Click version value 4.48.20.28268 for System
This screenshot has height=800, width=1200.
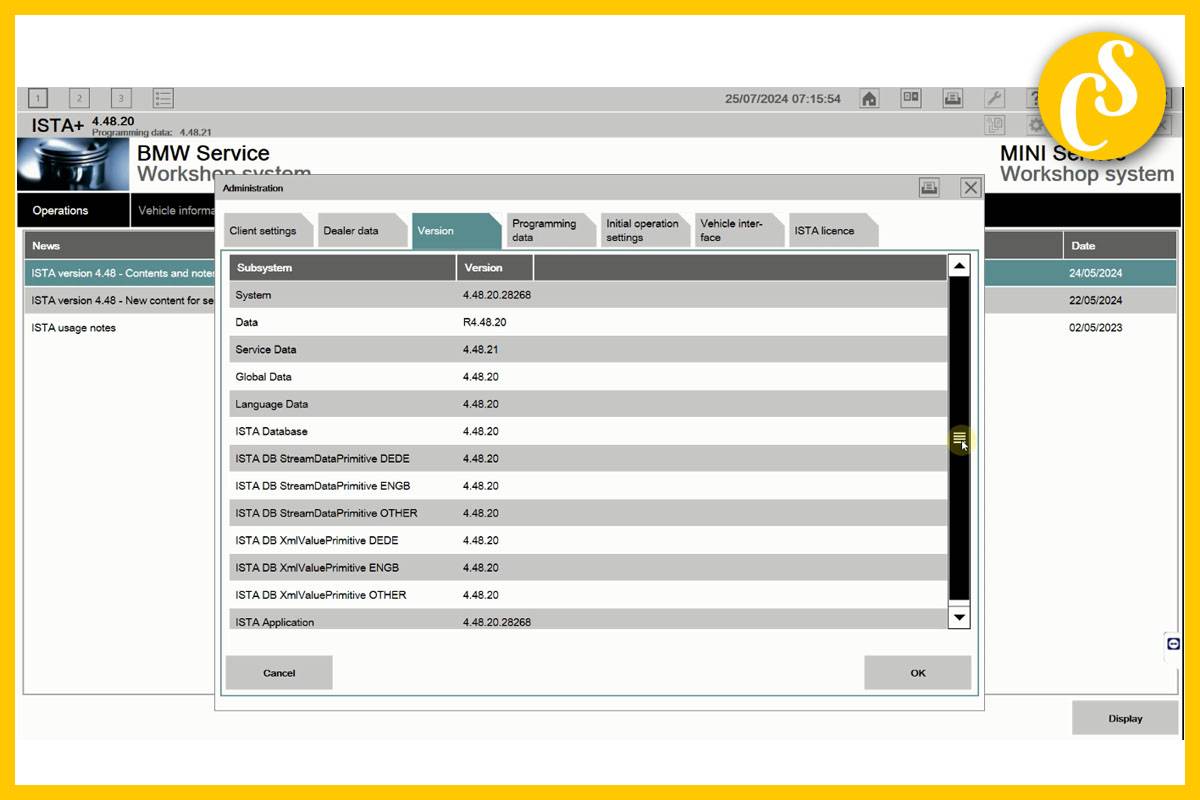(497, 295)
